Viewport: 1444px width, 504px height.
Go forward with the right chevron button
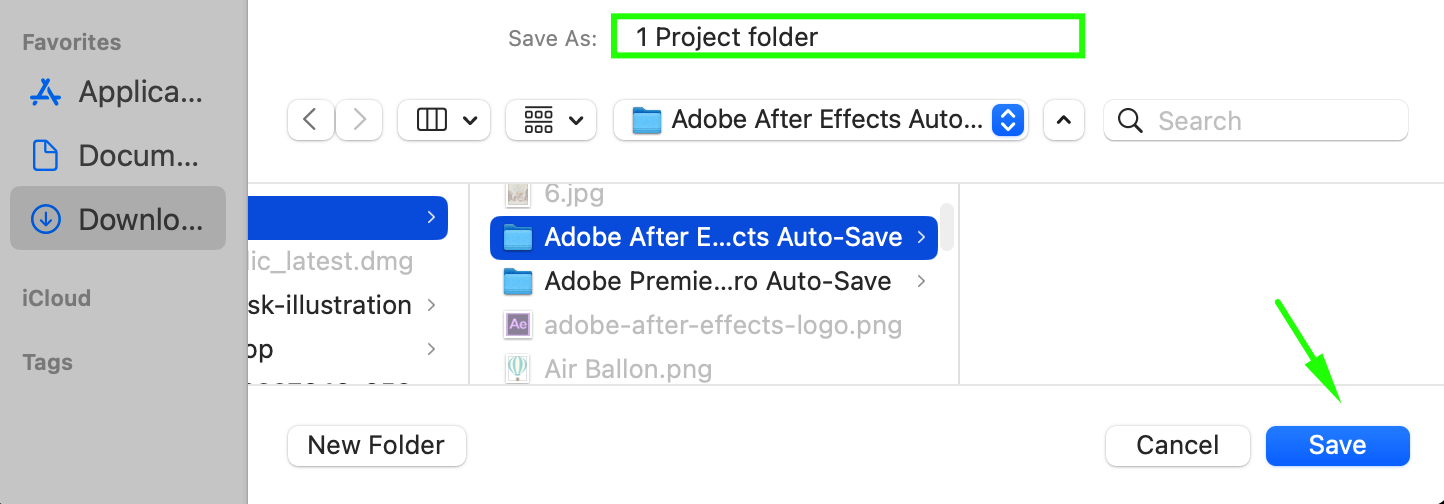[x=358, y=120]
